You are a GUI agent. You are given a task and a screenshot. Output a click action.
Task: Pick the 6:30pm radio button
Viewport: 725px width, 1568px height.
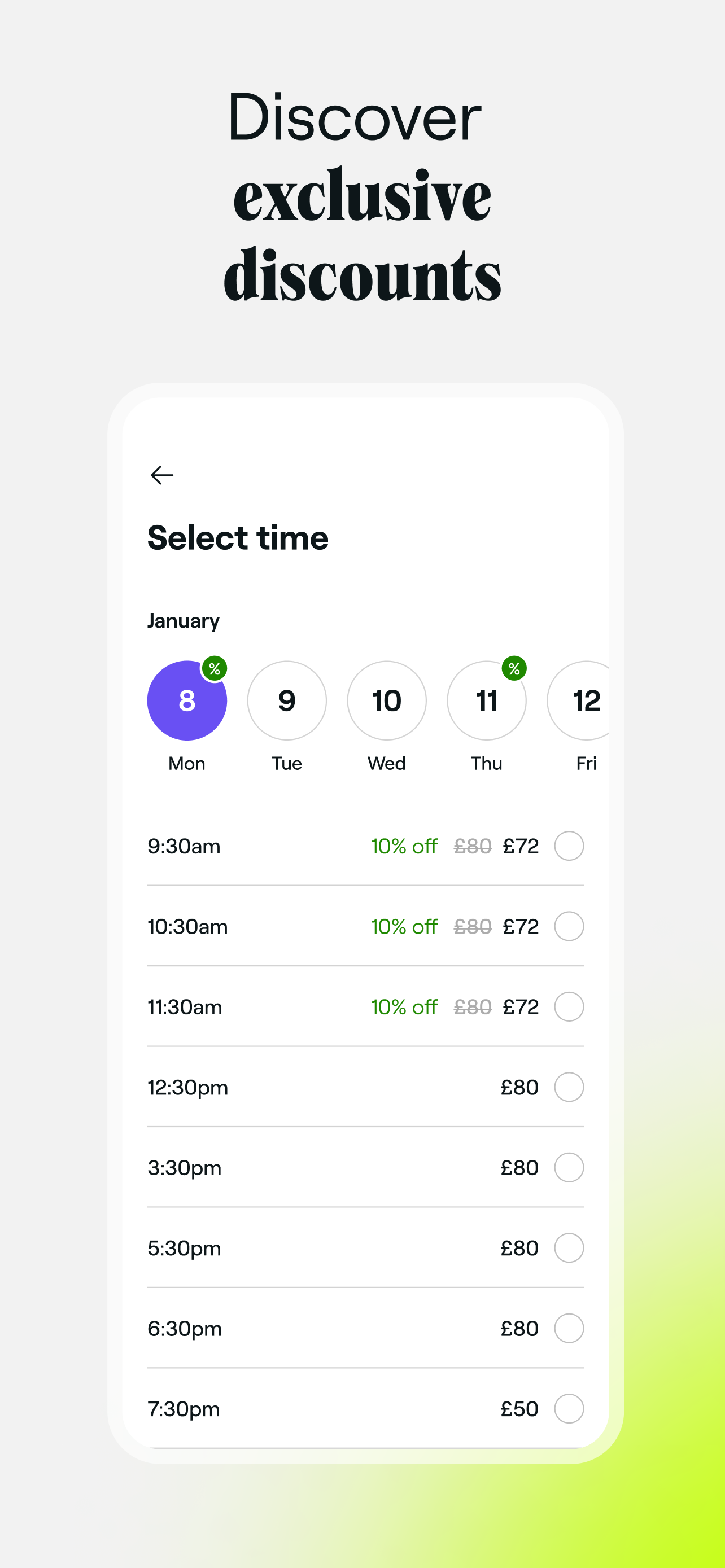click(x=569, y=1328)
